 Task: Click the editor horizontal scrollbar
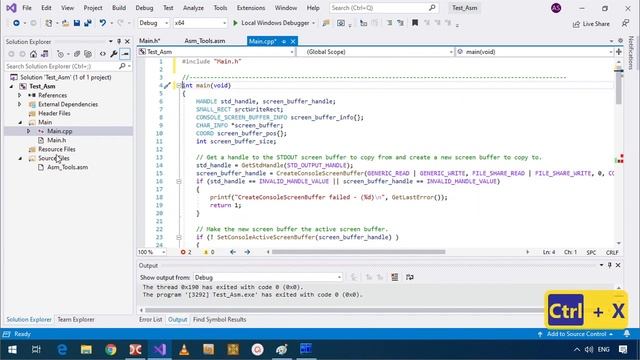(358, 252)
